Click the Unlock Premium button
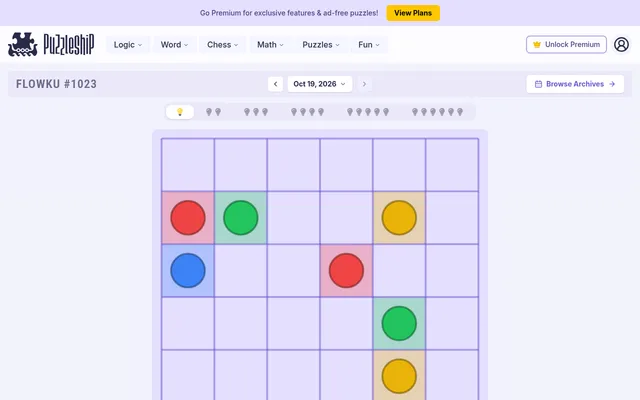The width and height of the screenshot is (640, 400). tap(566, 44)
